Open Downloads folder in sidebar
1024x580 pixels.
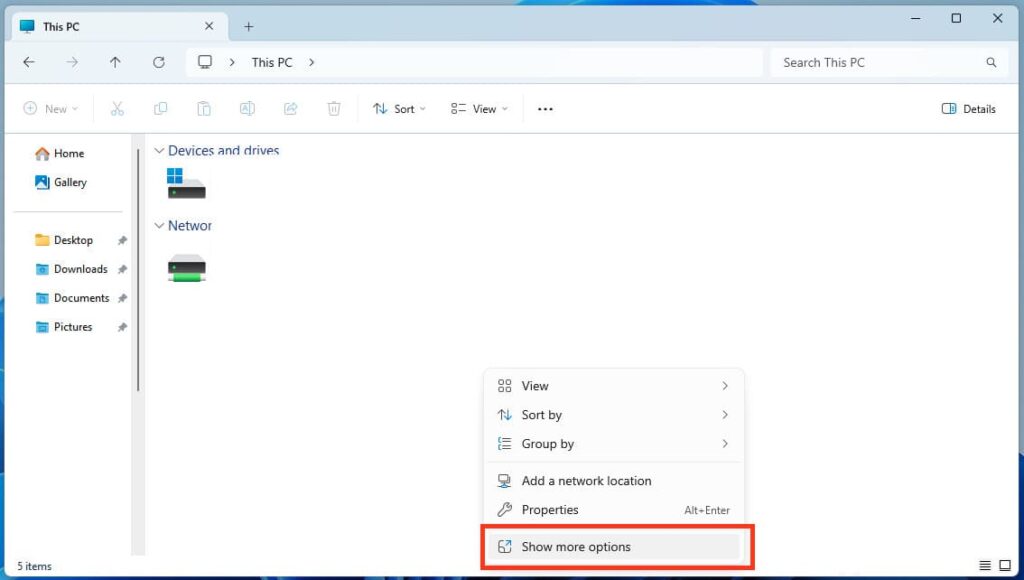(x=80, y=269)
